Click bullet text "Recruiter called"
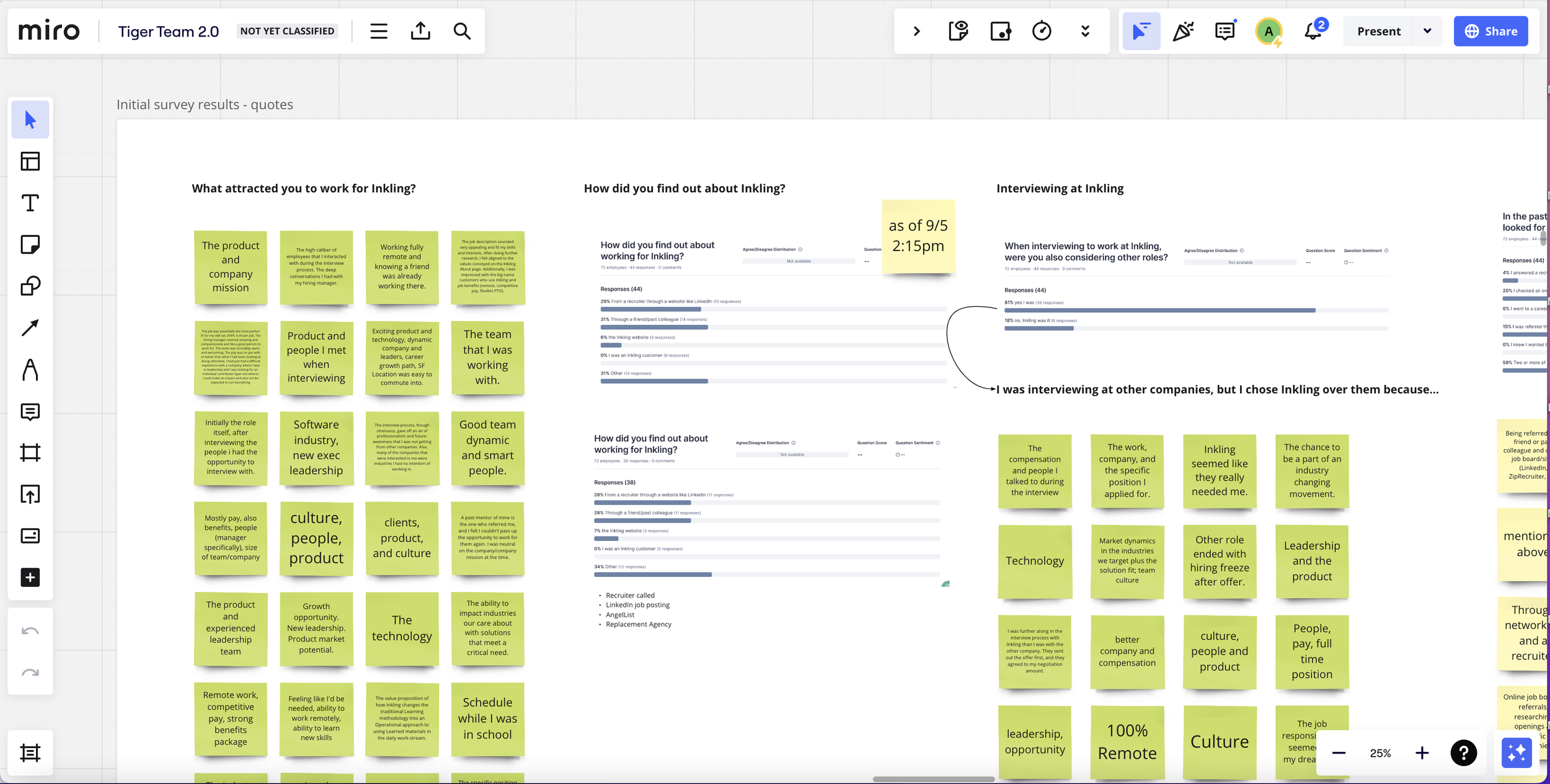Screen dimensions: 1550x784 coord(630,596)
